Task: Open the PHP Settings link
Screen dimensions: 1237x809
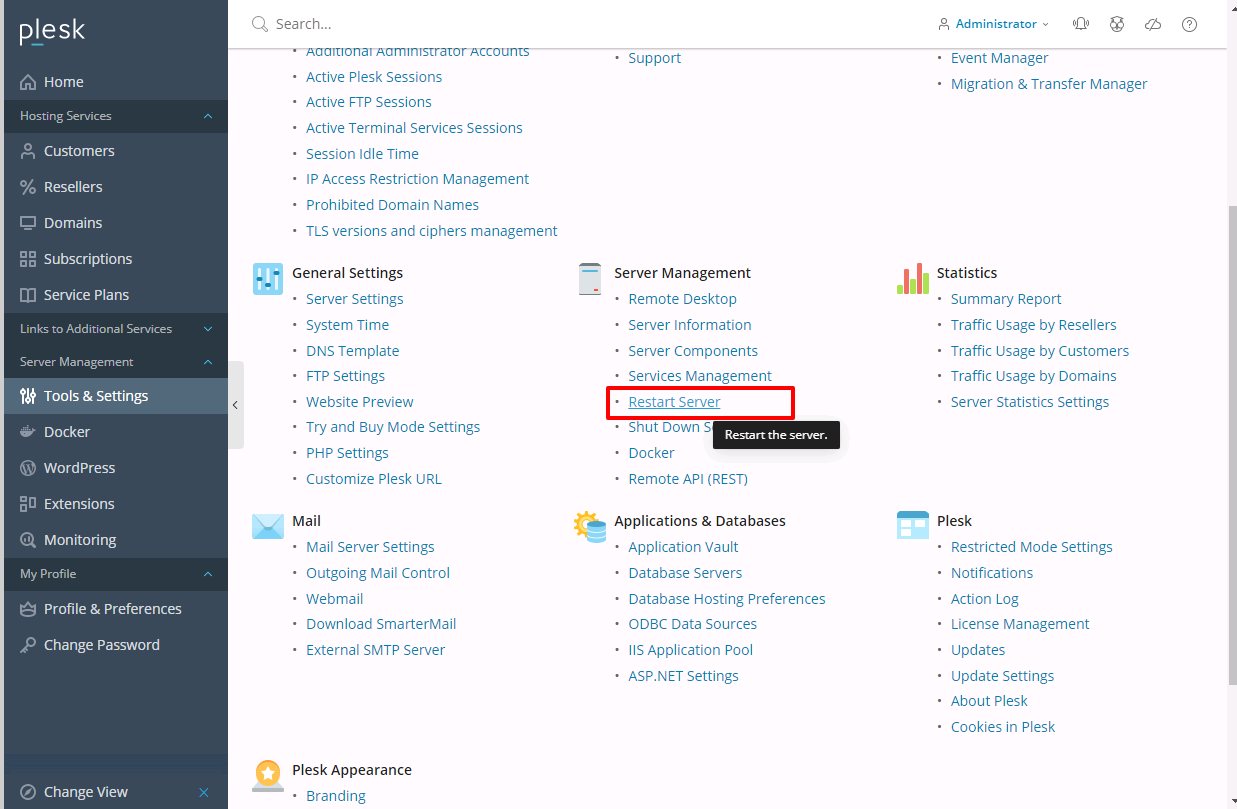Action: [x=347, y=453]
